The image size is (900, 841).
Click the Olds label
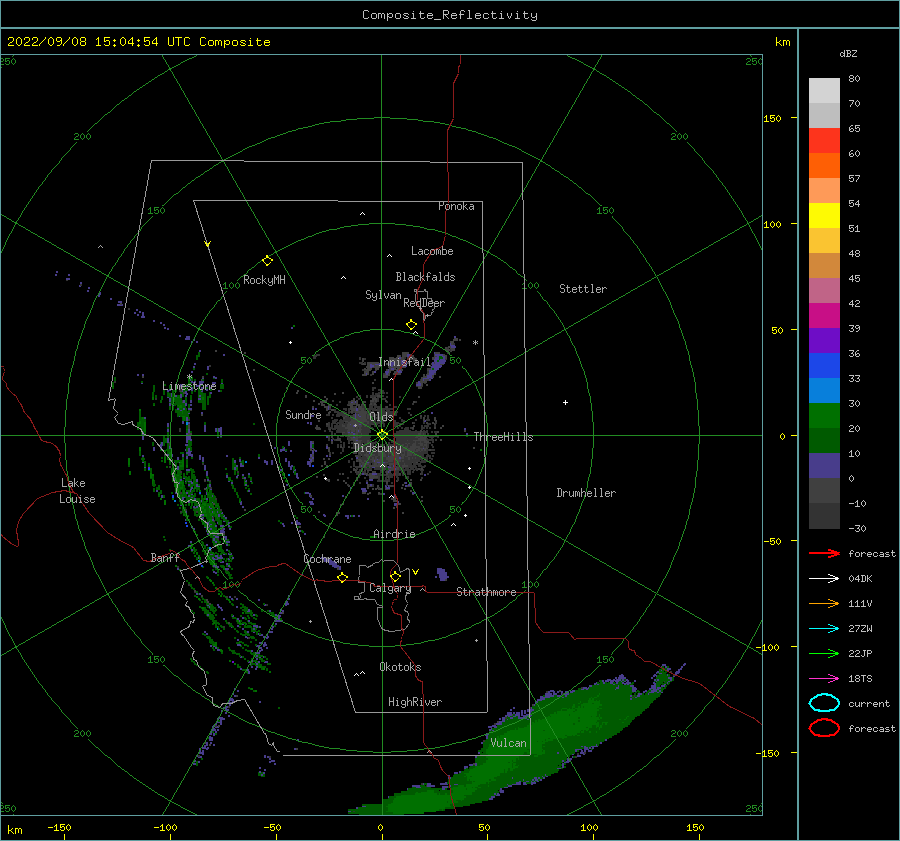pos(381,417)
